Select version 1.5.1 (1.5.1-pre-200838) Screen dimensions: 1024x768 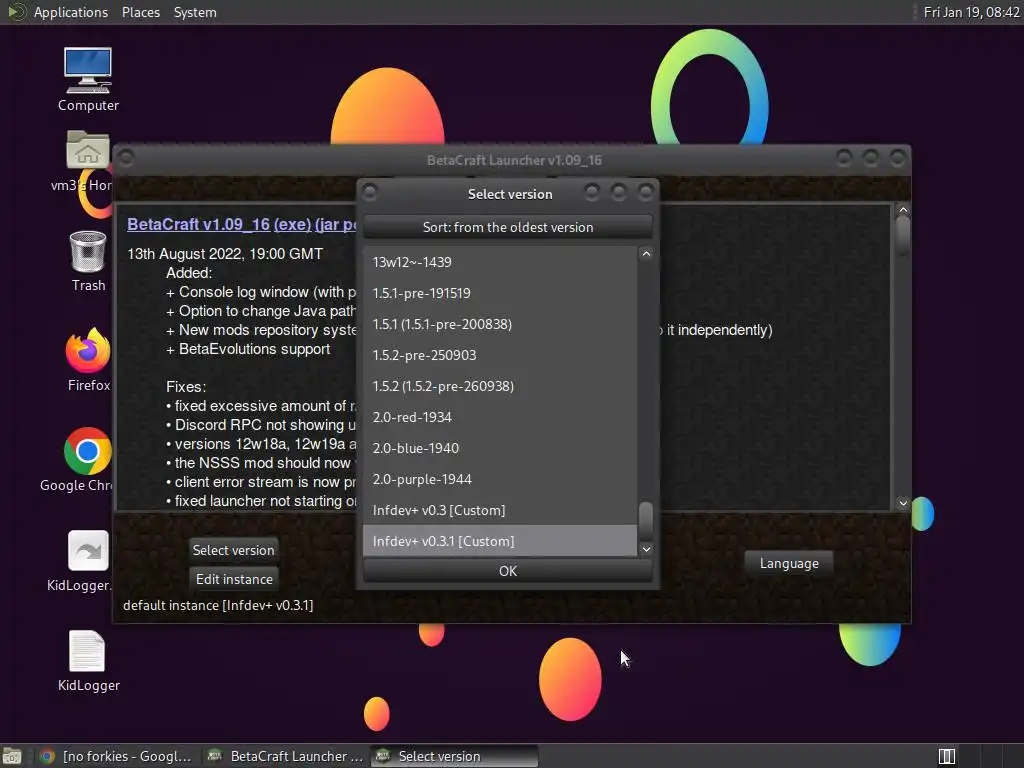tap(500, 324)
